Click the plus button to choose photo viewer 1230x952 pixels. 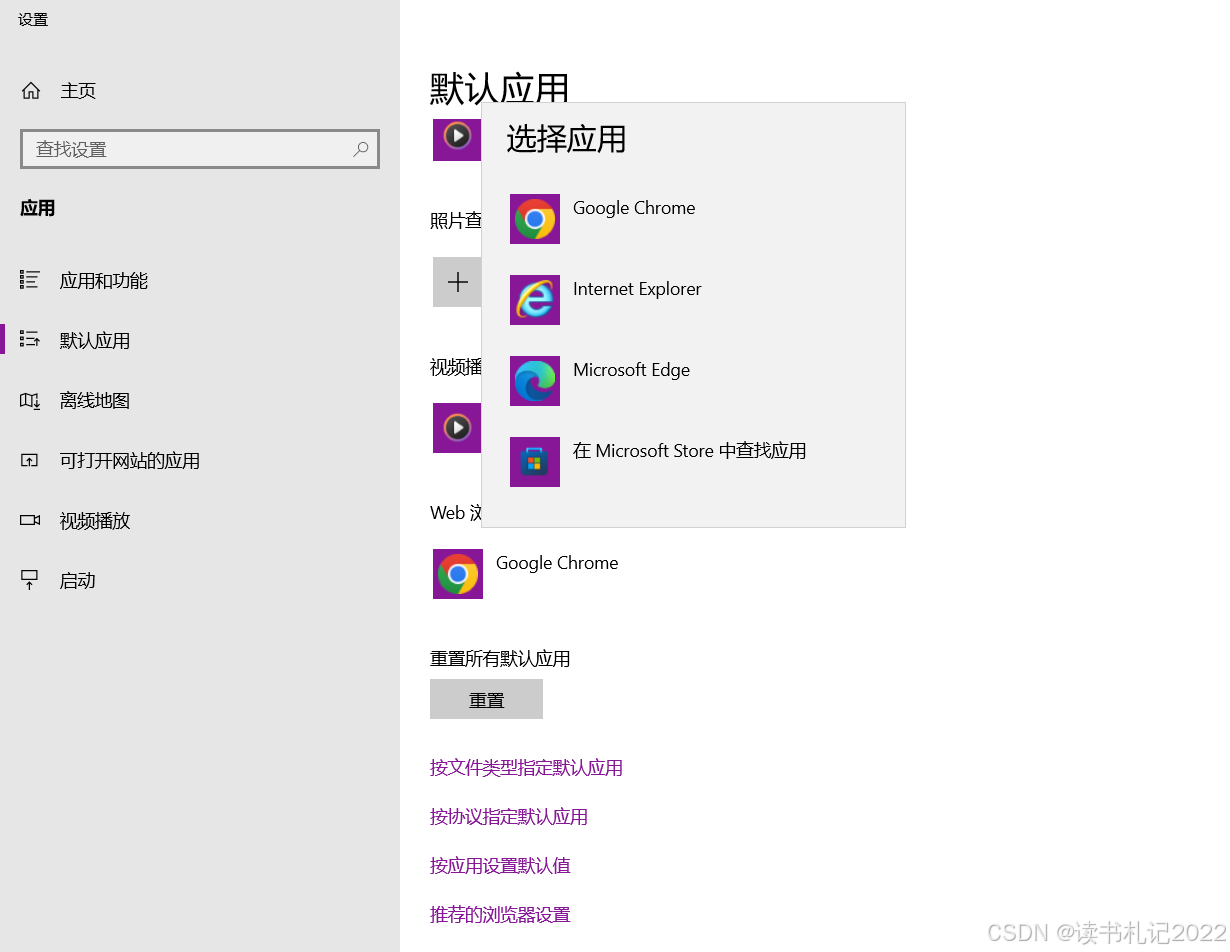pyautogui.click(x=457, y=282)
